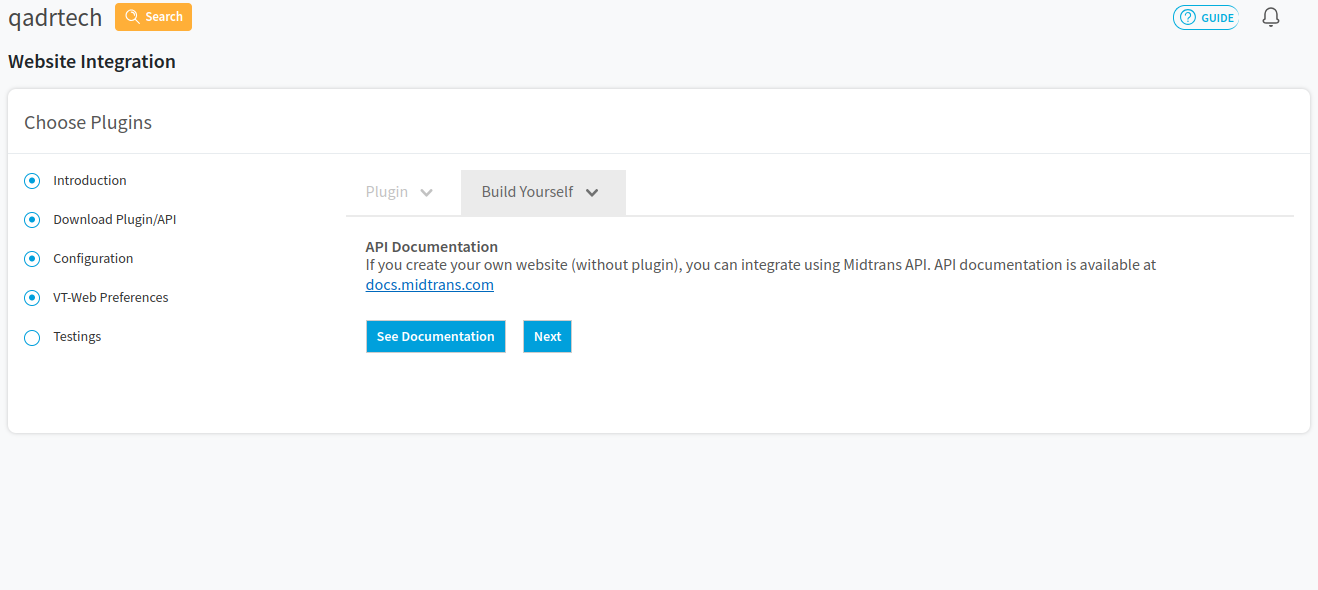The width and height of the screenshot is (1318, 590).
Task: Click the qadrtech merchant name
Action: [x=55, y=17]
